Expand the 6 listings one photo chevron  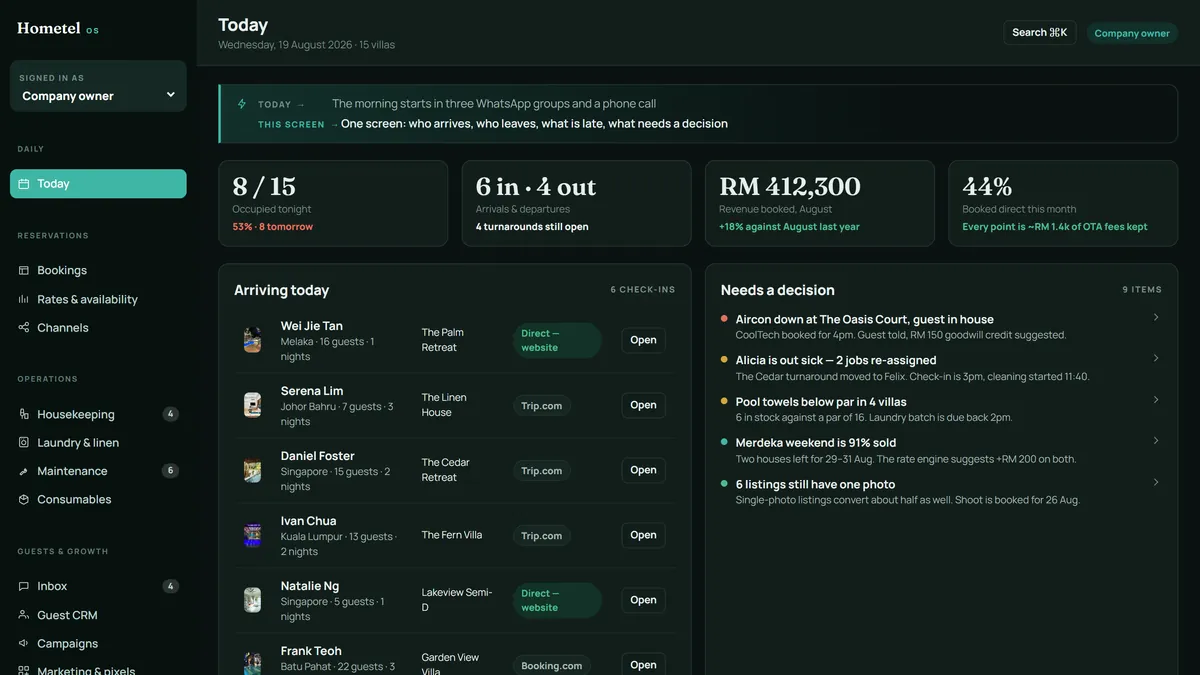click(1156, 482)
